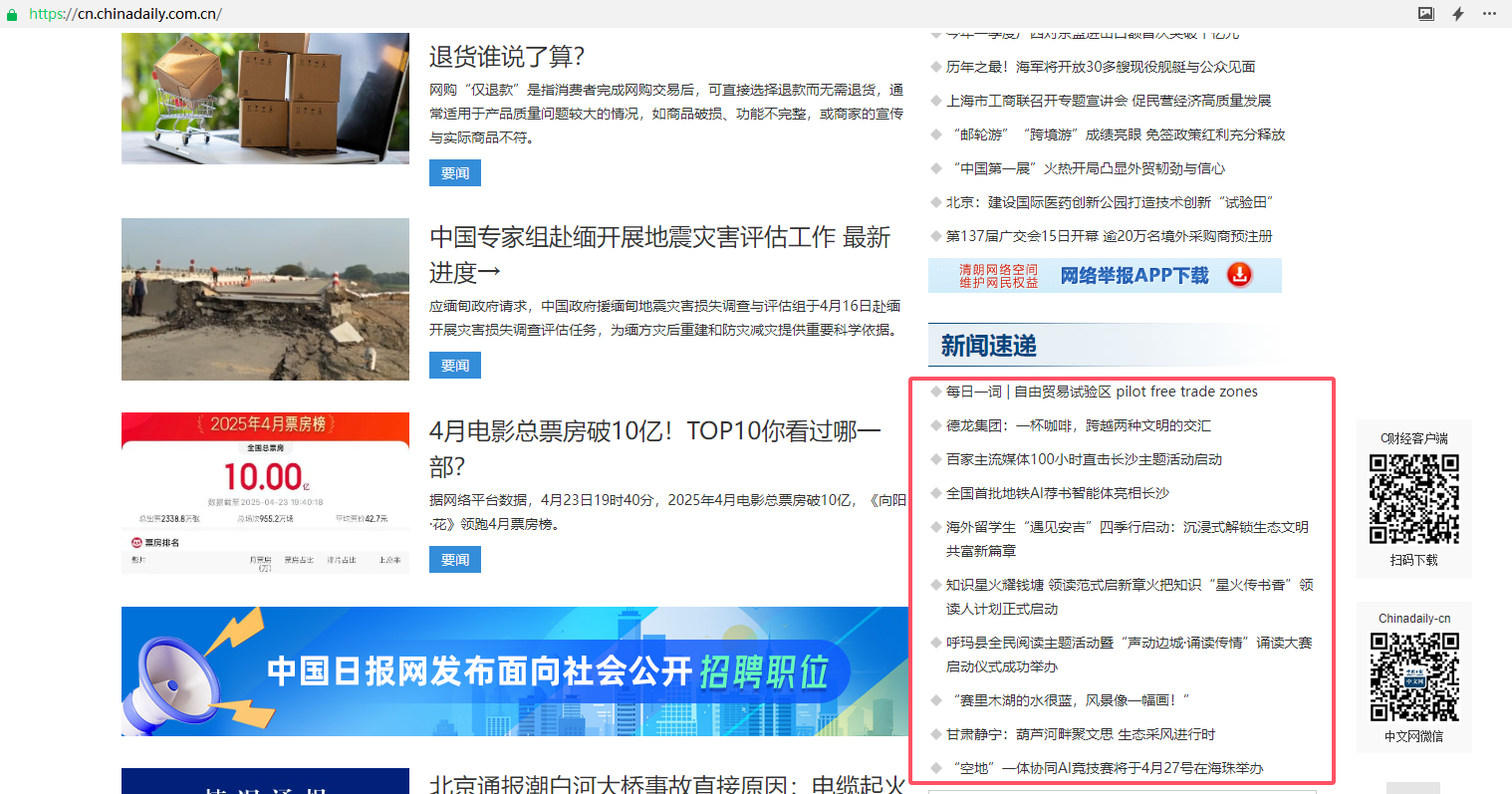The width and height of the screenshot is (1512, 794).
Task: Click 要闻 tag under the 退货 article
Action: coord(455,172)
